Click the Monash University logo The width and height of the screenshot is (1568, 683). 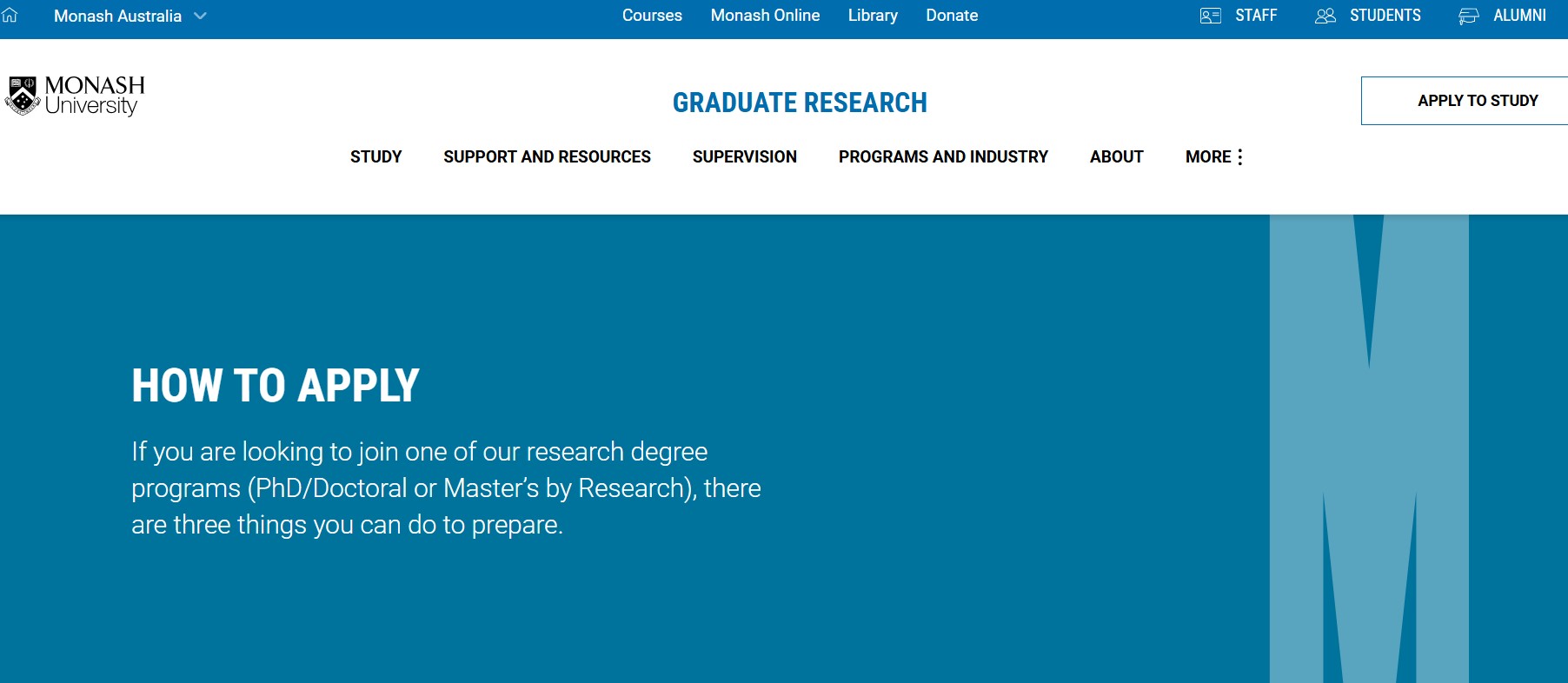[x=76, y=96]
